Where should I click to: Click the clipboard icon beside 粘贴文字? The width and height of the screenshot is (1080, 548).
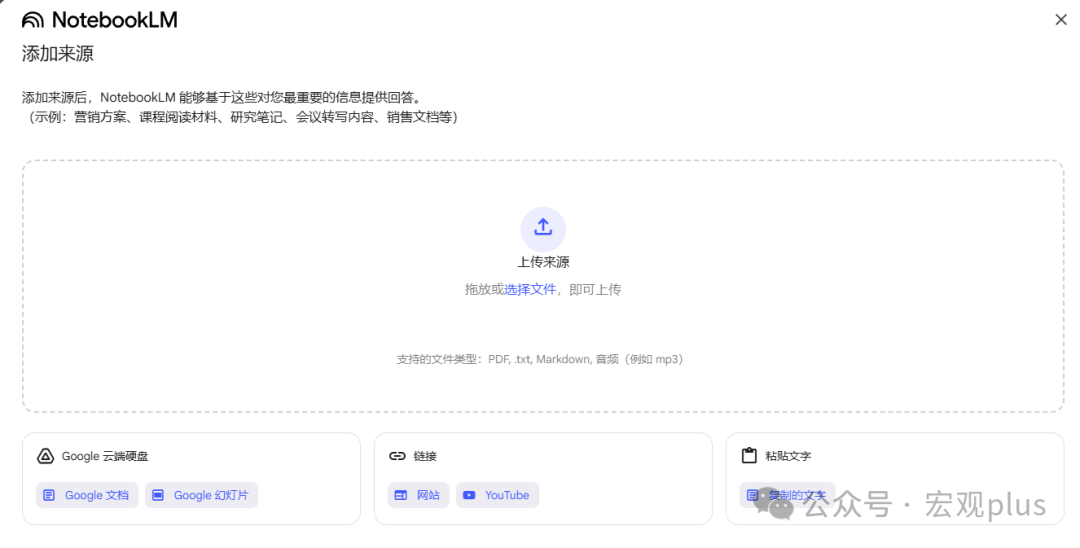(x=749, y=456)
